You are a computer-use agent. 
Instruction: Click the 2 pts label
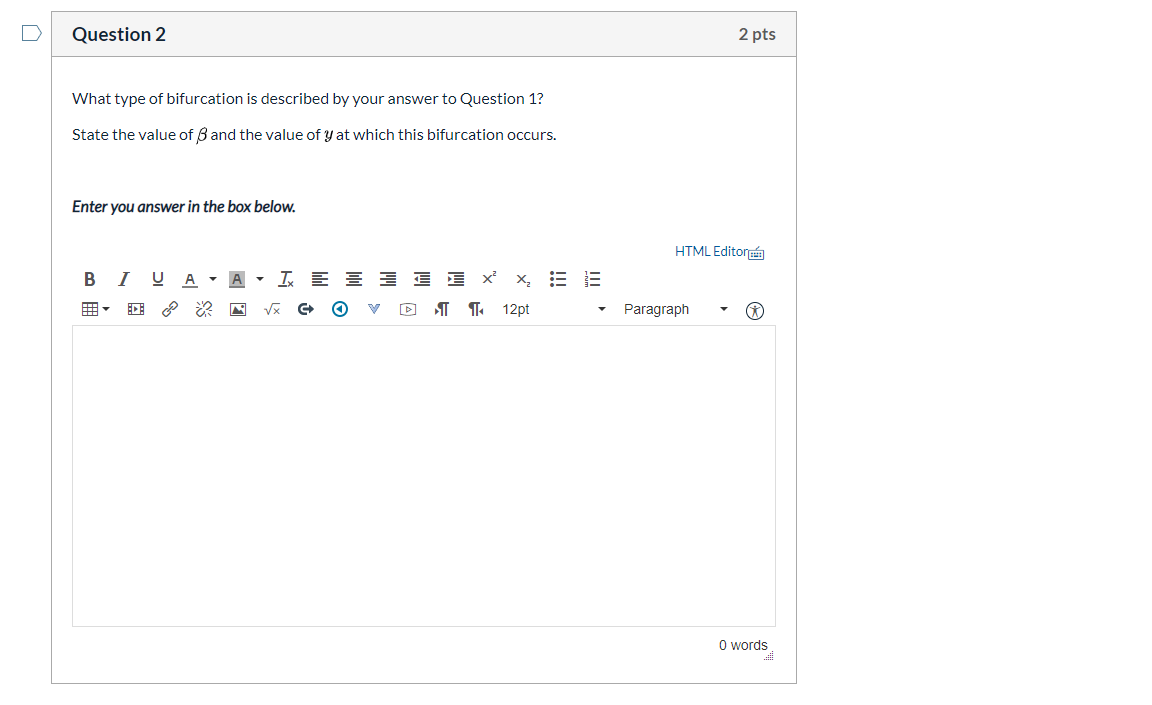[x=757, y=35]
